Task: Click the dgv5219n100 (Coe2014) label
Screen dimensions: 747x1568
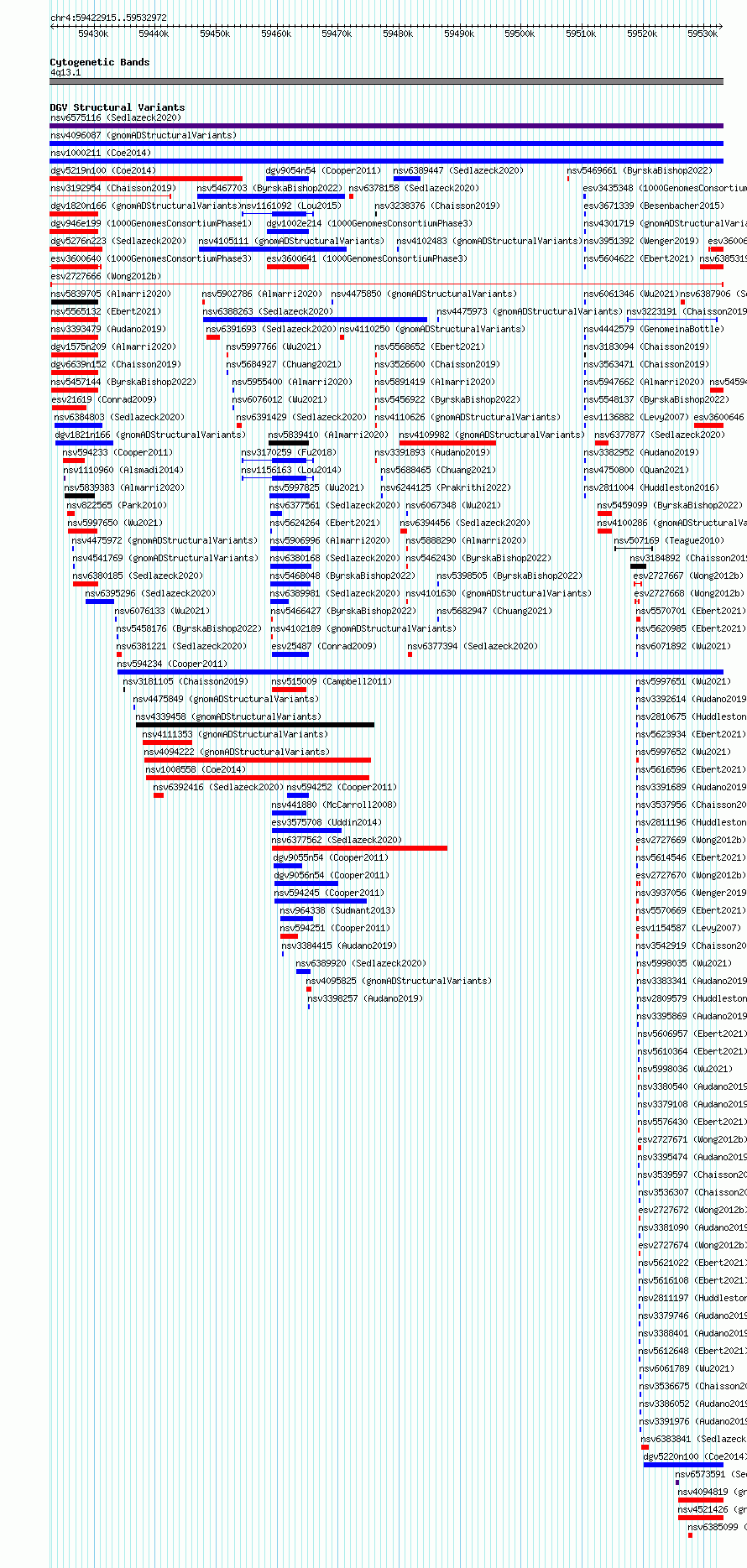Action: pos(102,170)
